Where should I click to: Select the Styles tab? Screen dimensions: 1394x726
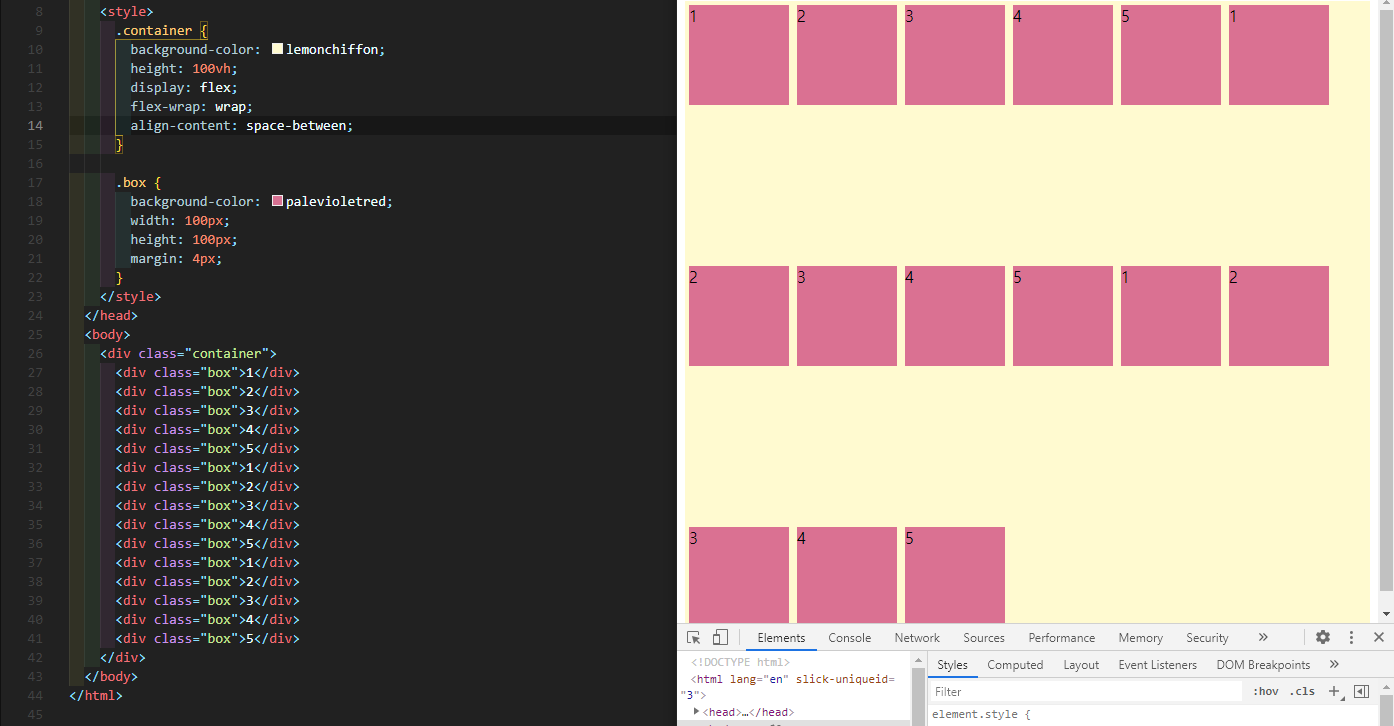[952, 664]
